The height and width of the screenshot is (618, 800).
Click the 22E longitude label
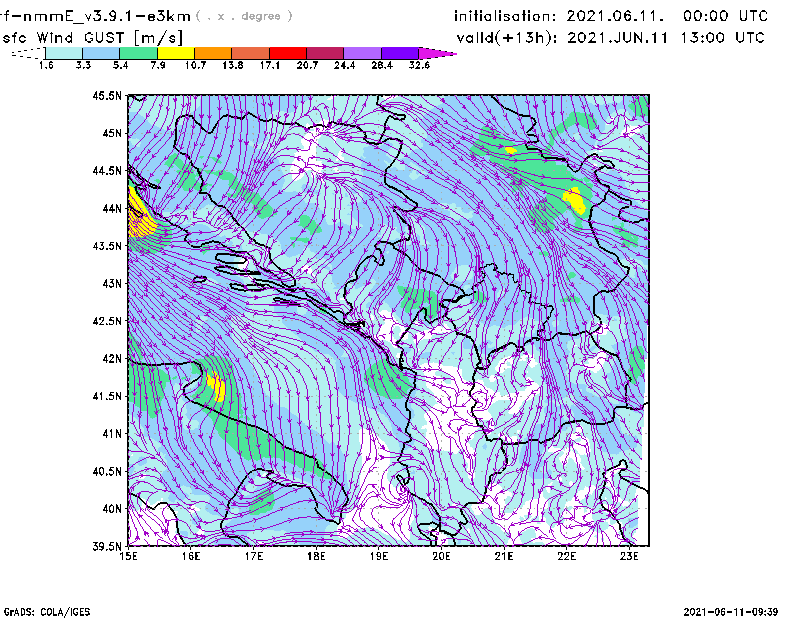(567, 556)
